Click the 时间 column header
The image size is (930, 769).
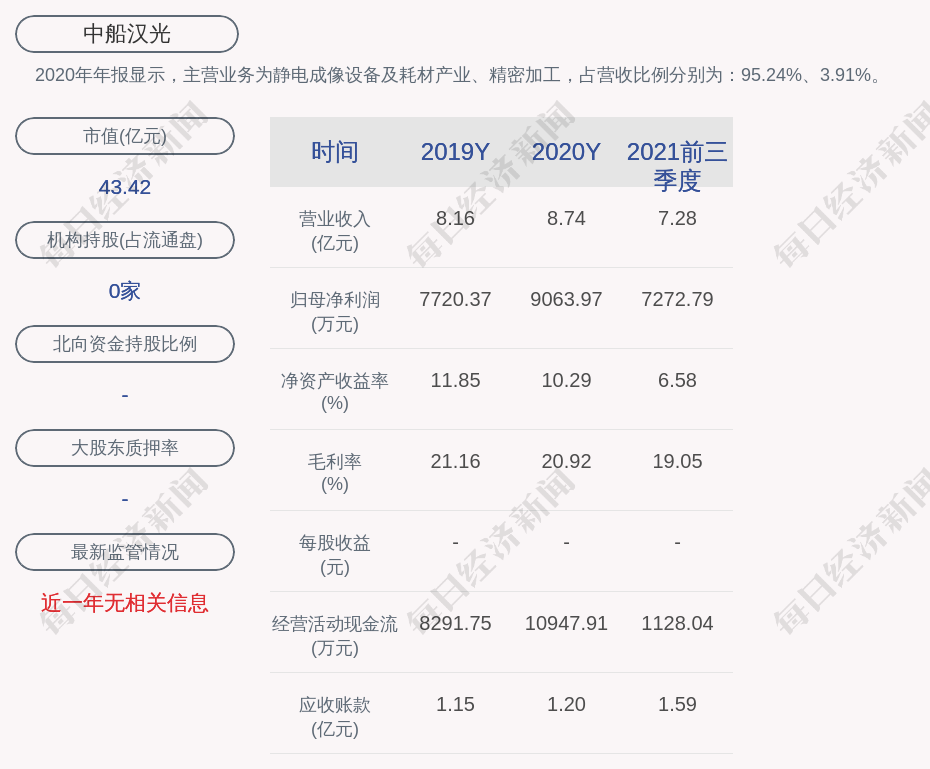(x=335, y=152)
